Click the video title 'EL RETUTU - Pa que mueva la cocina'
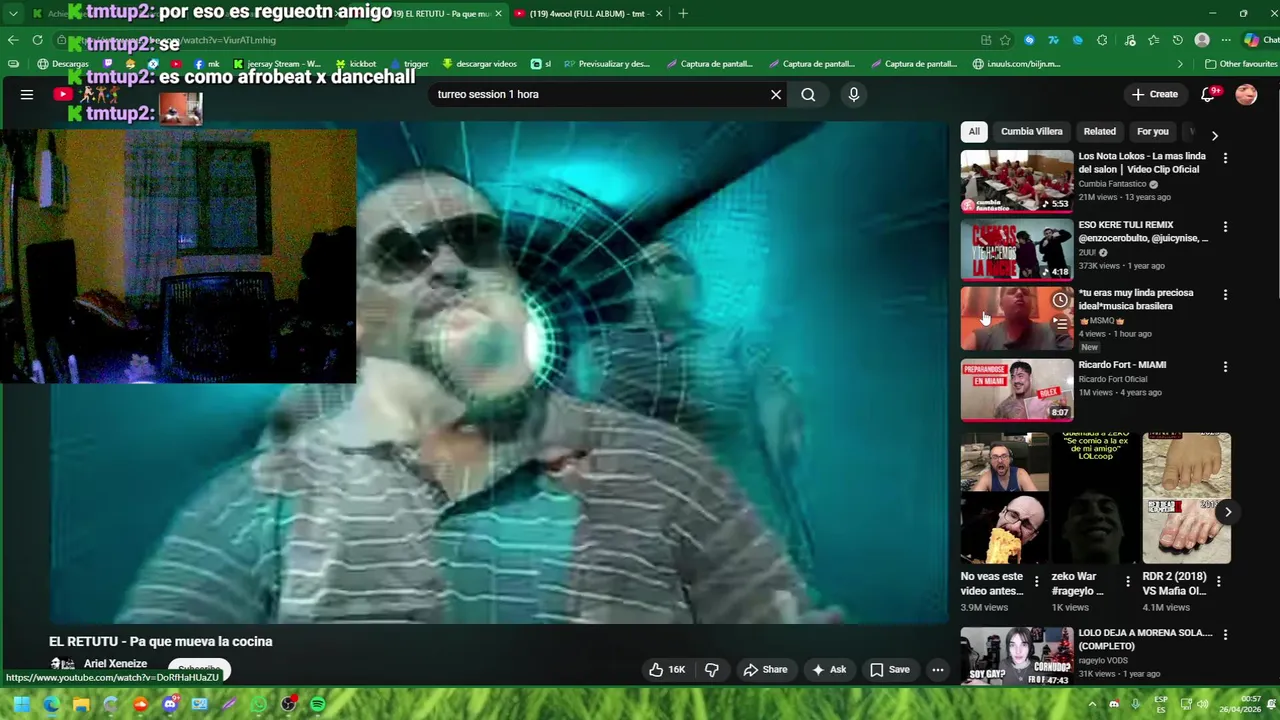The image size is (1280, 720). [x=160, y=641]
